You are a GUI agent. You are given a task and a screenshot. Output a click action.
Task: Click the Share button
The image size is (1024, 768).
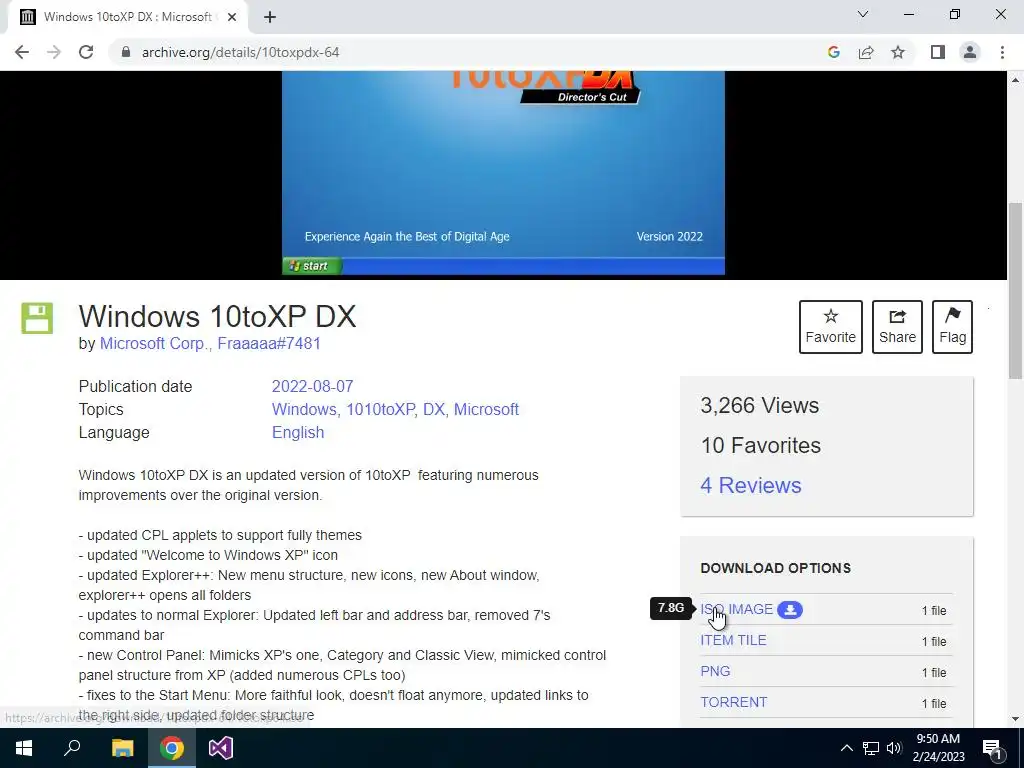pyautogui.click(x=897, y=327)
